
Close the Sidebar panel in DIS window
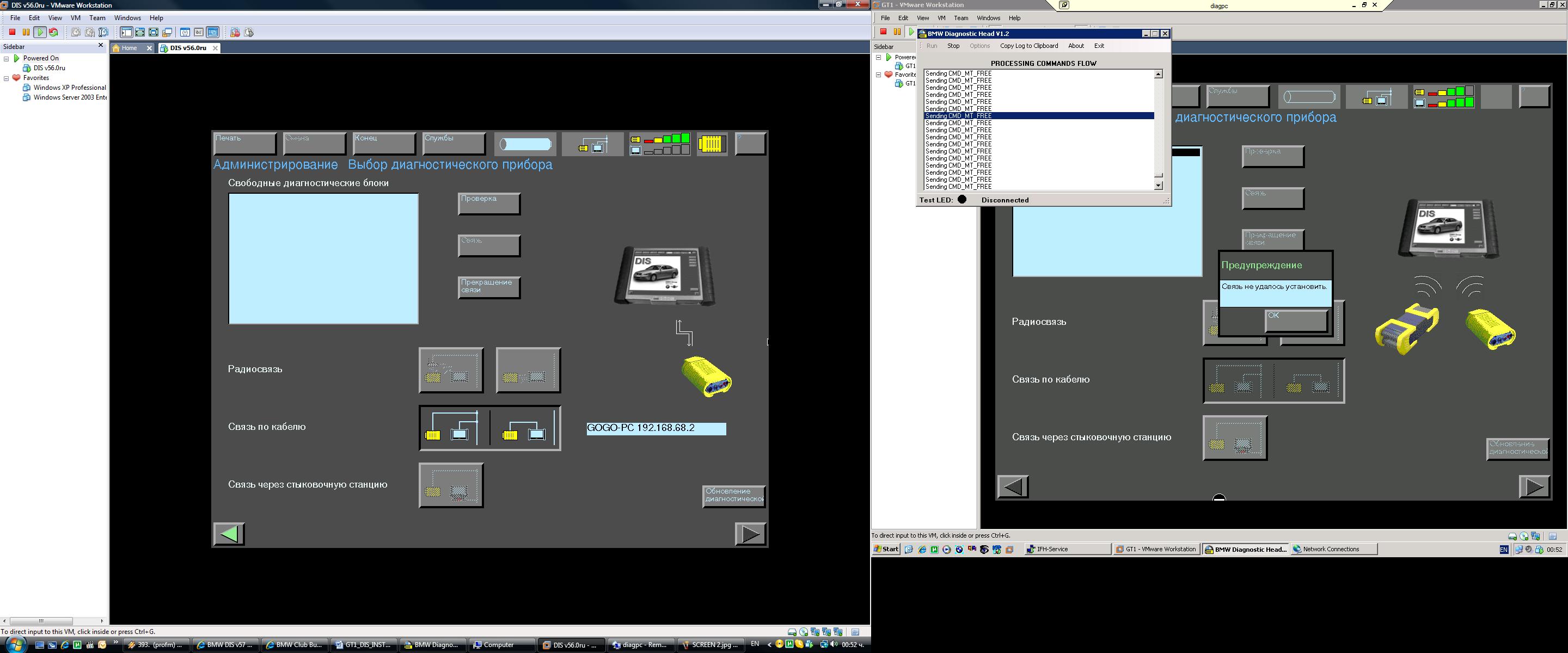pos(101,46)
